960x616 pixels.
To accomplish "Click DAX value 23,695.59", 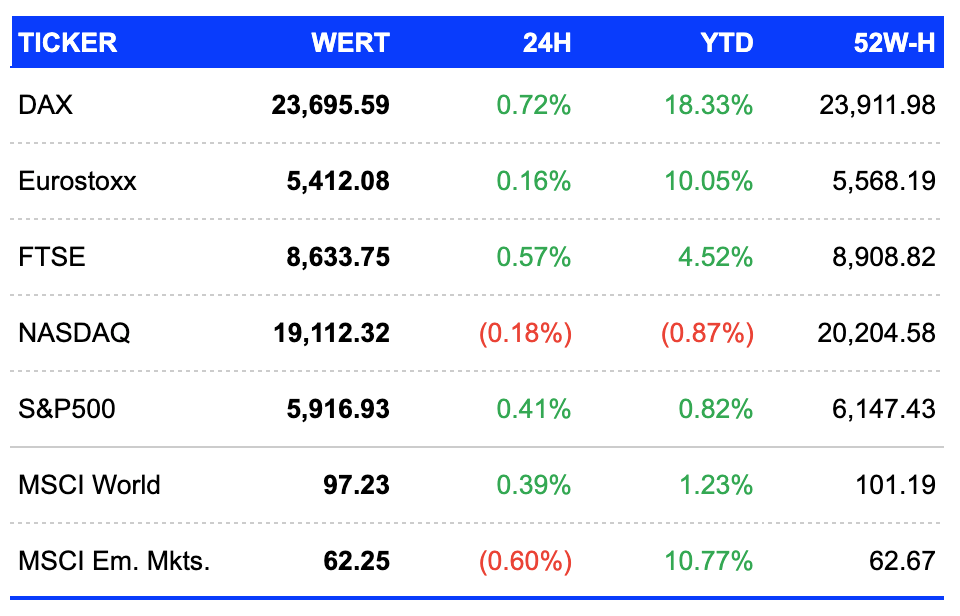I will 331,105.
